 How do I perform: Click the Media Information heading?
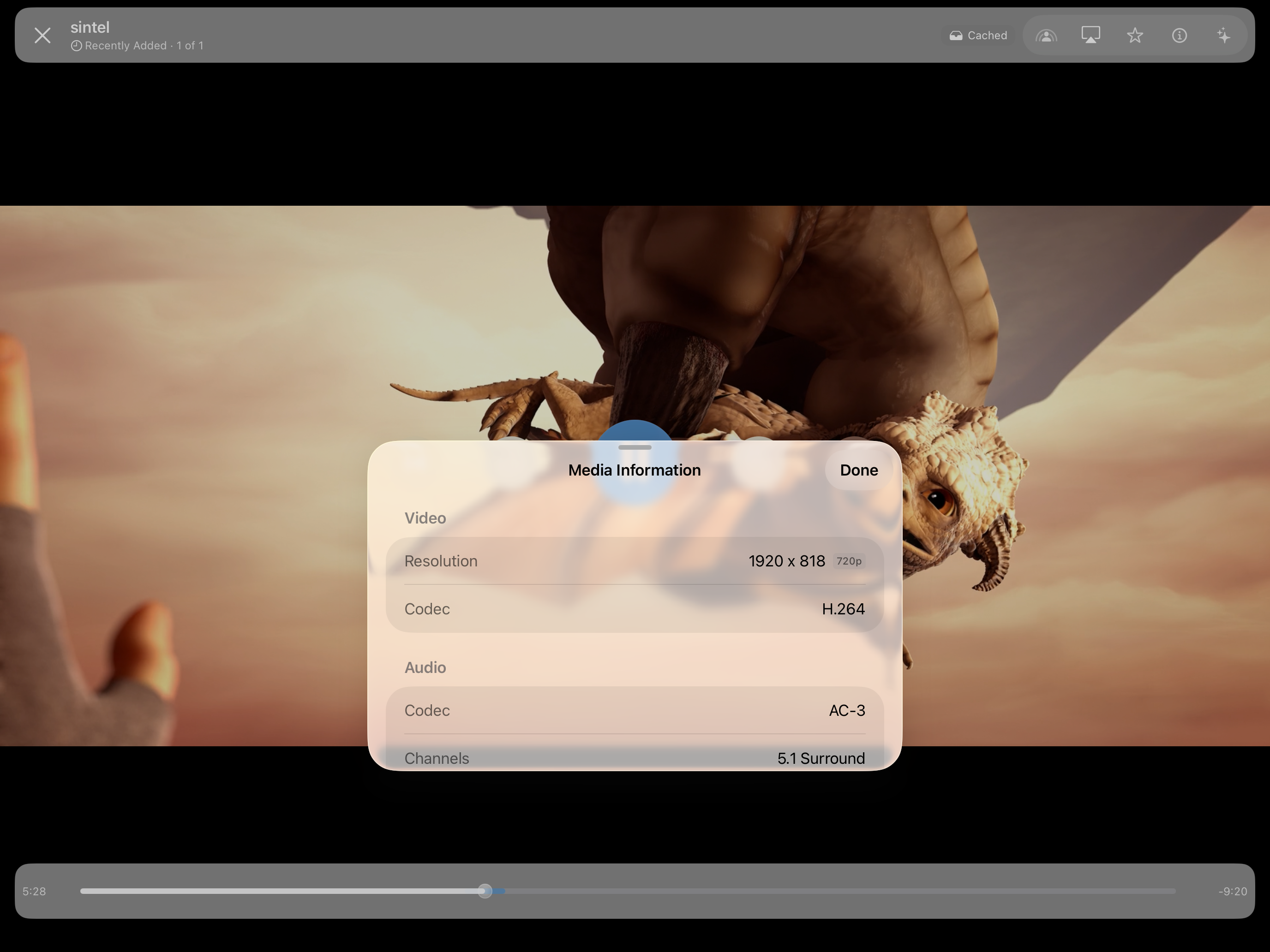[635, 470]
